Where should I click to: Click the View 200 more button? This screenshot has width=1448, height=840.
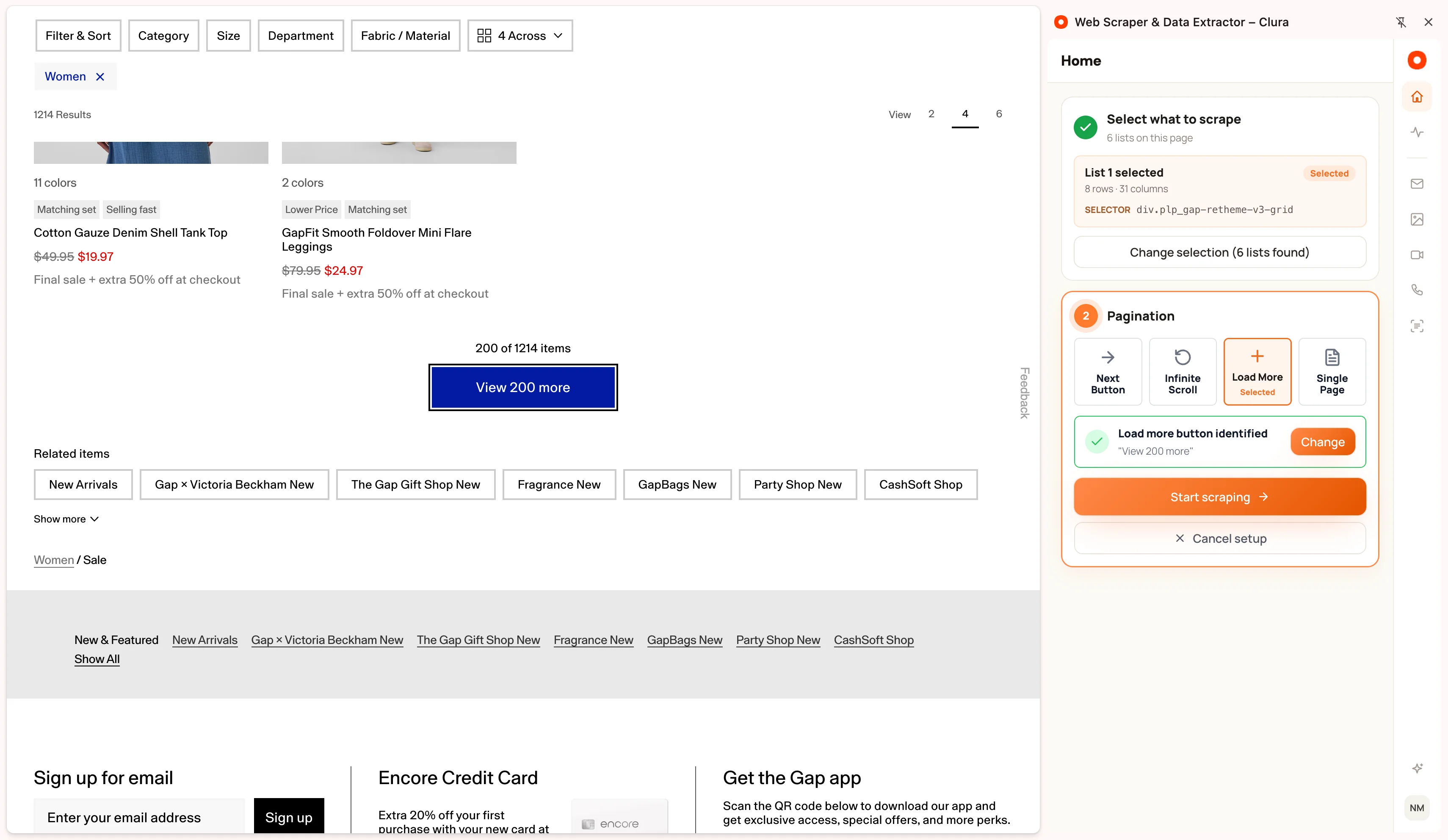coord(523,387)
